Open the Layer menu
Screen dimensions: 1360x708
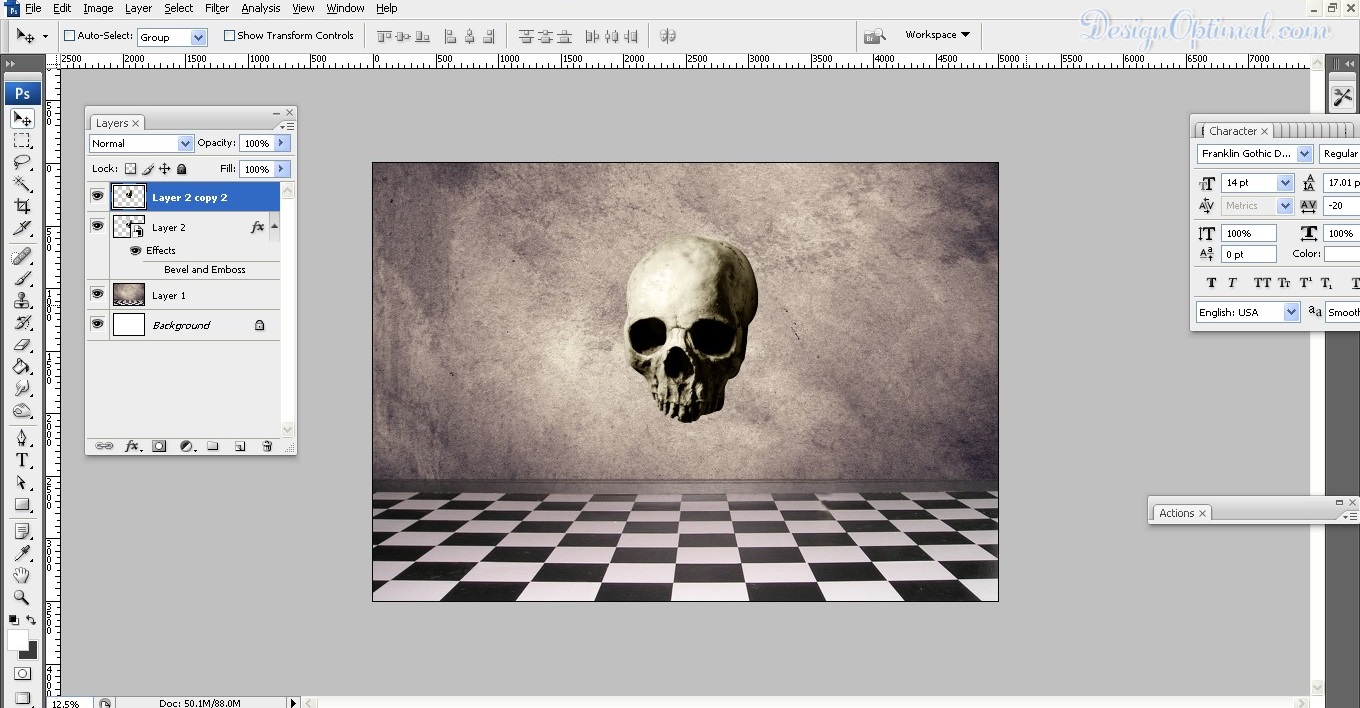pyautogui.click(x=138, y=8)
